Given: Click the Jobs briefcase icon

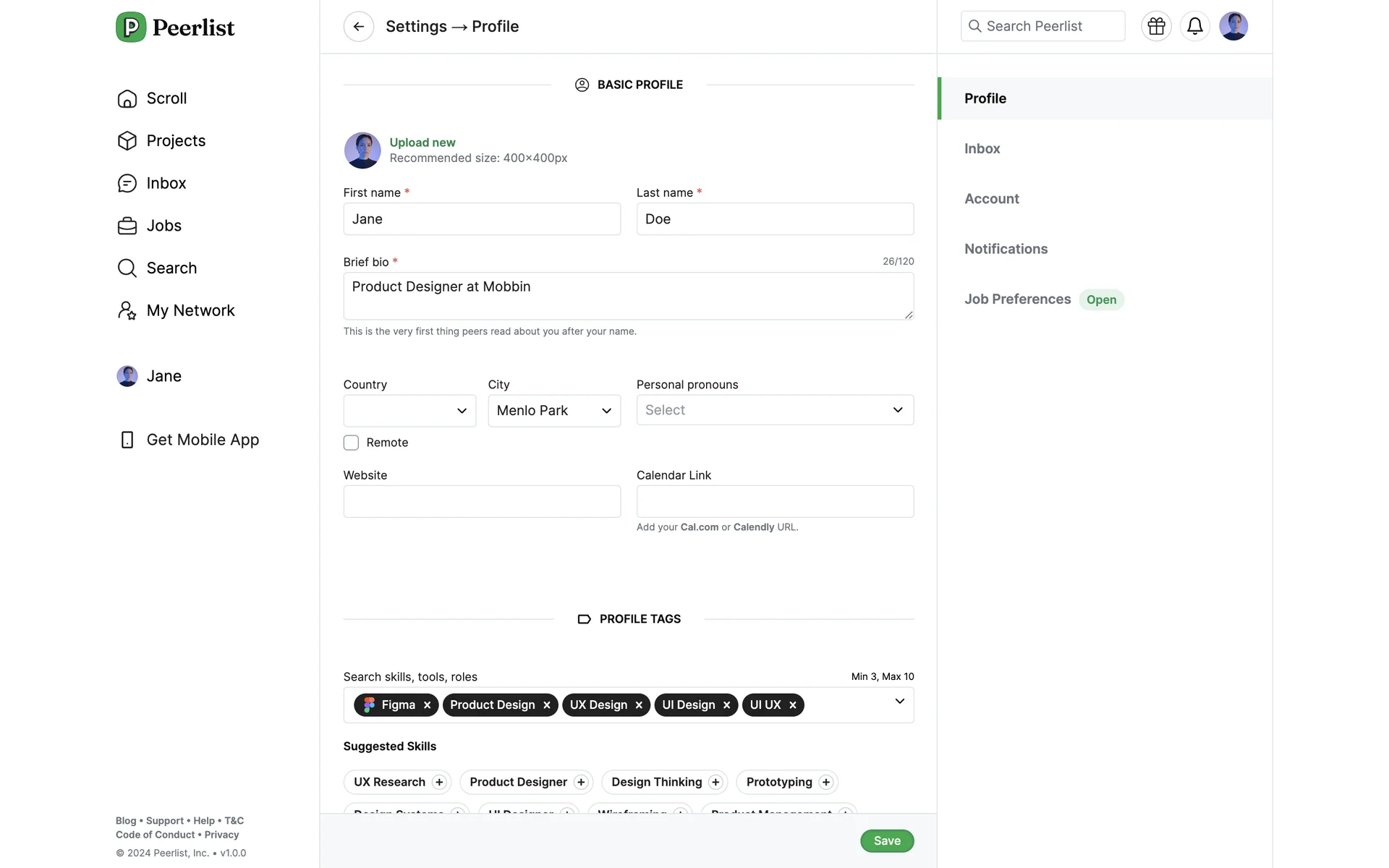Looking at the screenshot, I should 127,226.
